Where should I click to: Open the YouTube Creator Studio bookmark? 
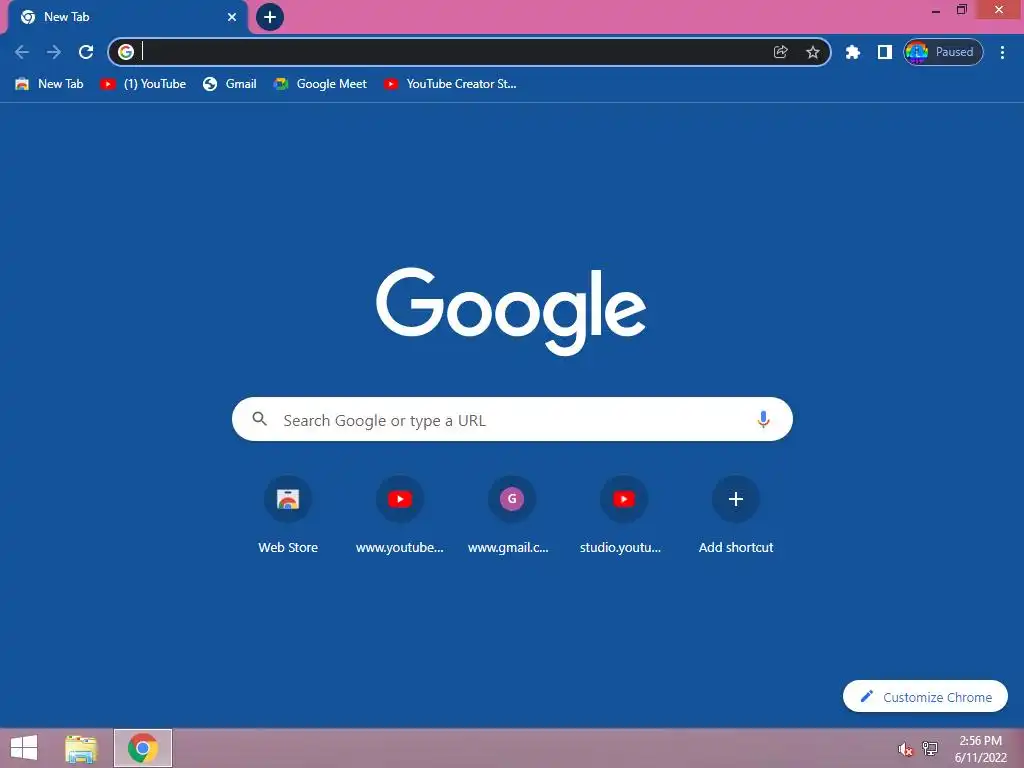[450, 84]
